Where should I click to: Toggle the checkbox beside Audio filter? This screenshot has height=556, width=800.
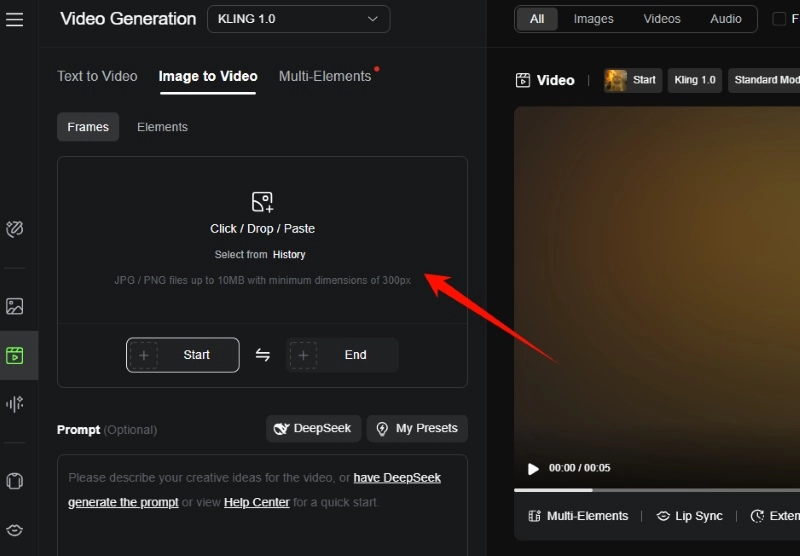coord(779,19)
